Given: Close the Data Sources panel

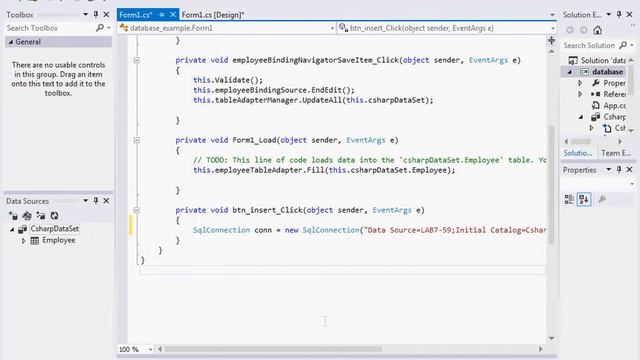Looking at the screenshot, I should (106, 201).
